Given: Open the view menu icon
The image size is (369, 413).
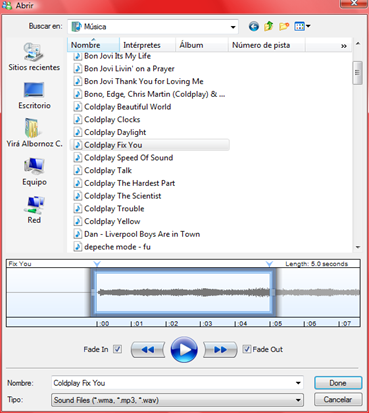Looking at the screenshot, I should click(302, 26).
